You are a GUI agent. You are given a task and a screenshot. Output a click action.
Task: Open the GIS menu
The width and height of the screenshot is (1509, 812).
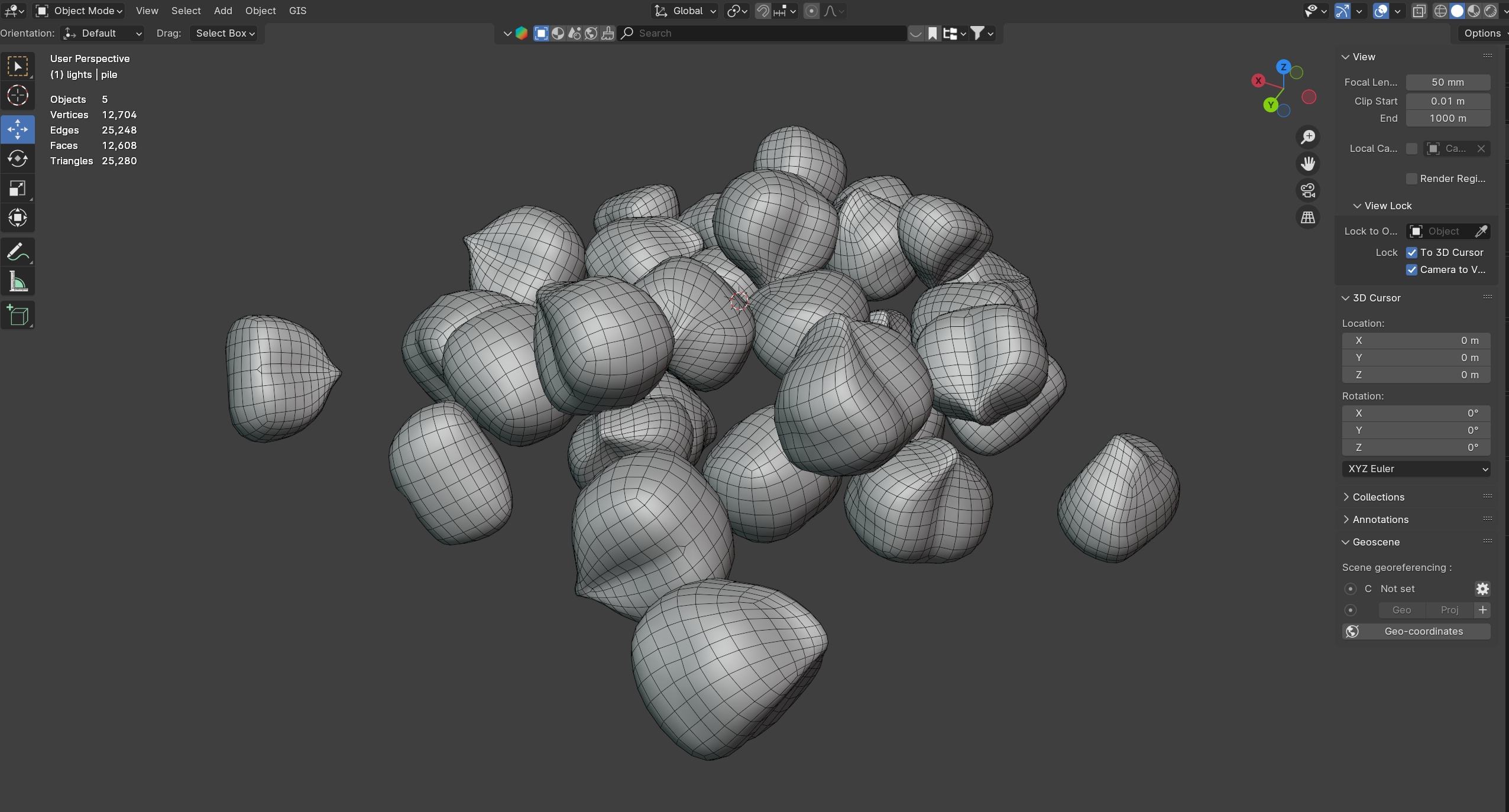(297, 11)
